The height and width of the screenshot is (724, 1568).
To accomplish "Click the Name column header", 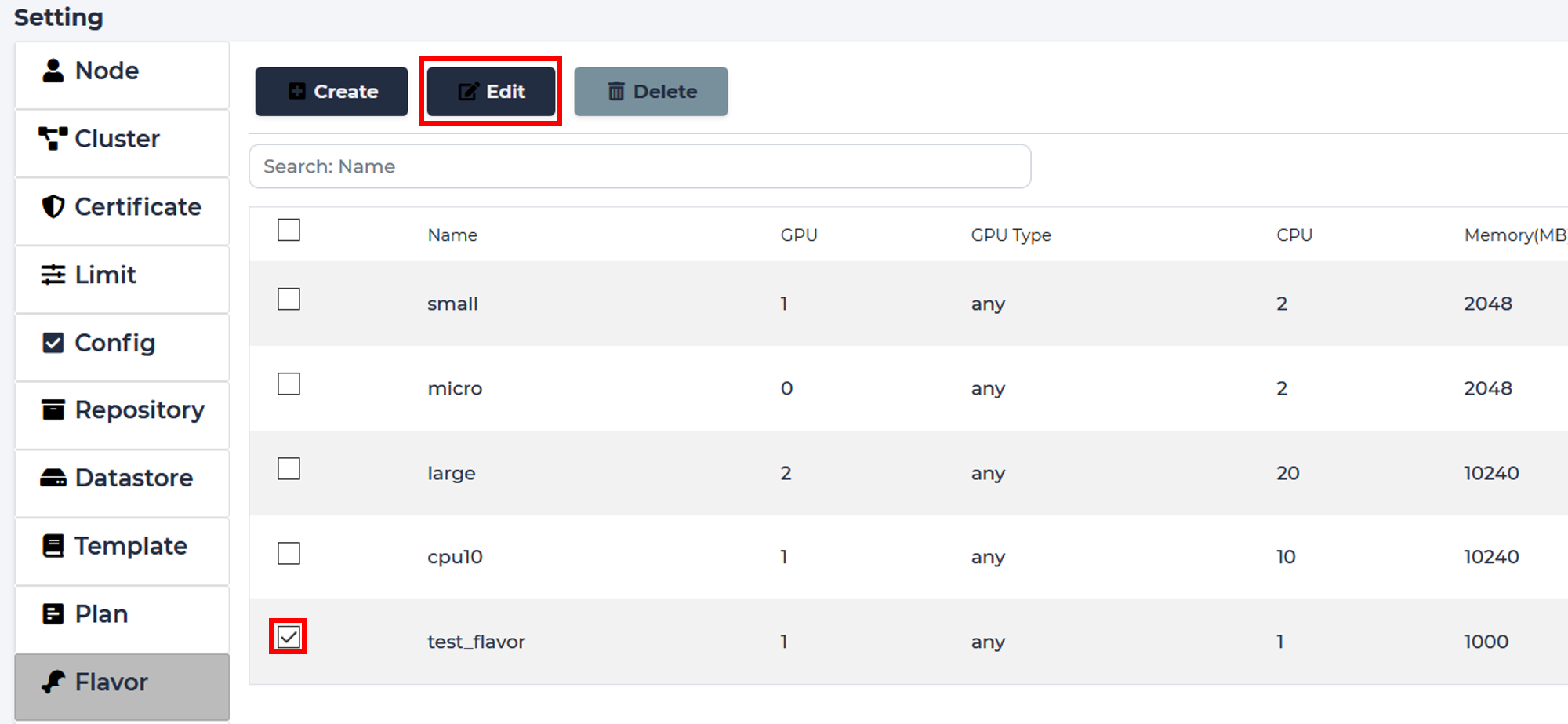I will (x=452, y=235).
